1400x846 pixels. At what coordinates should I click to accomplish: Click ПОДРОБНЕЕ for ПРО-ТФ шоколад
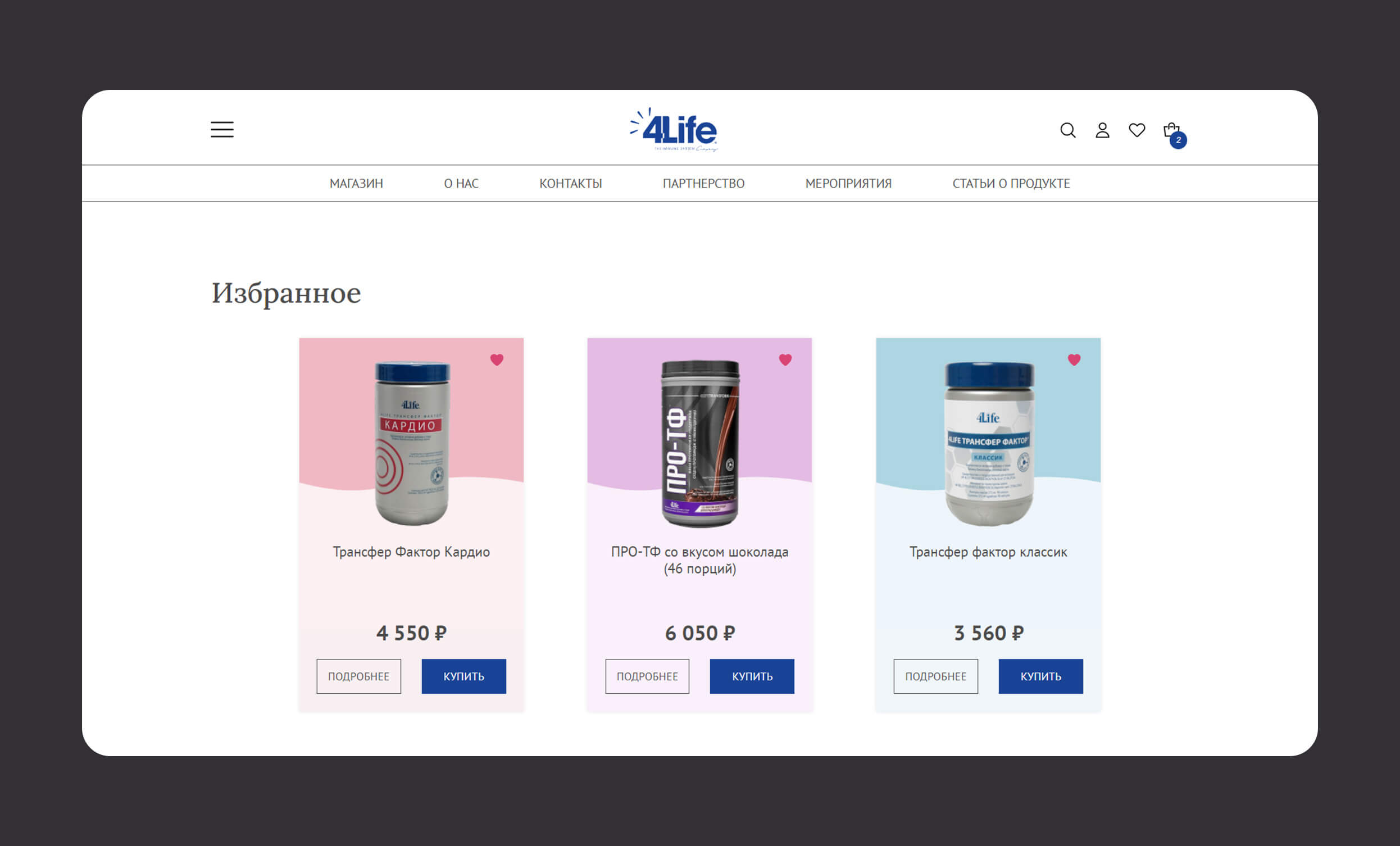tap(647, 676)
